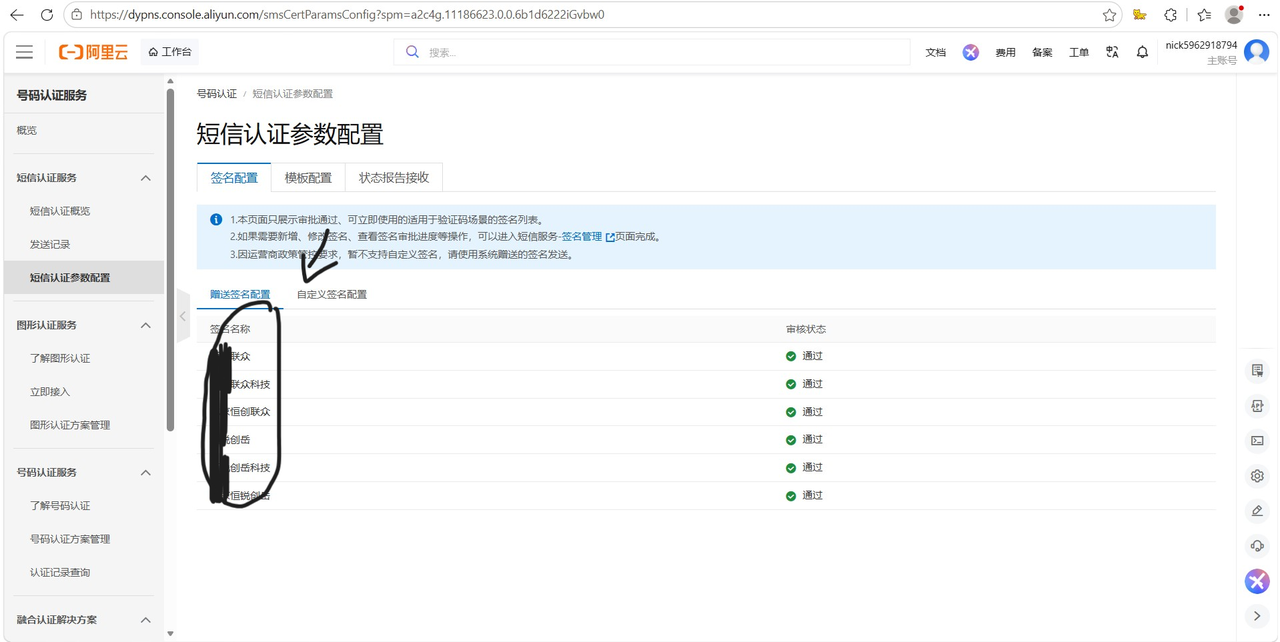Viewport: 1280px width, 642px height.
Task: Open 了解图形认证 in the sidebar
Action: pyautogui.click(x=60, y=358)
